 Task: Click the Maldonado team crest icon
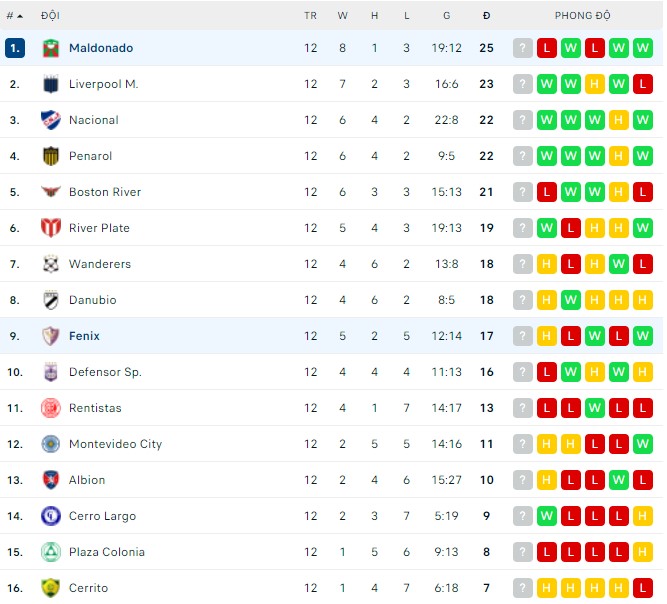pos(51,48)
